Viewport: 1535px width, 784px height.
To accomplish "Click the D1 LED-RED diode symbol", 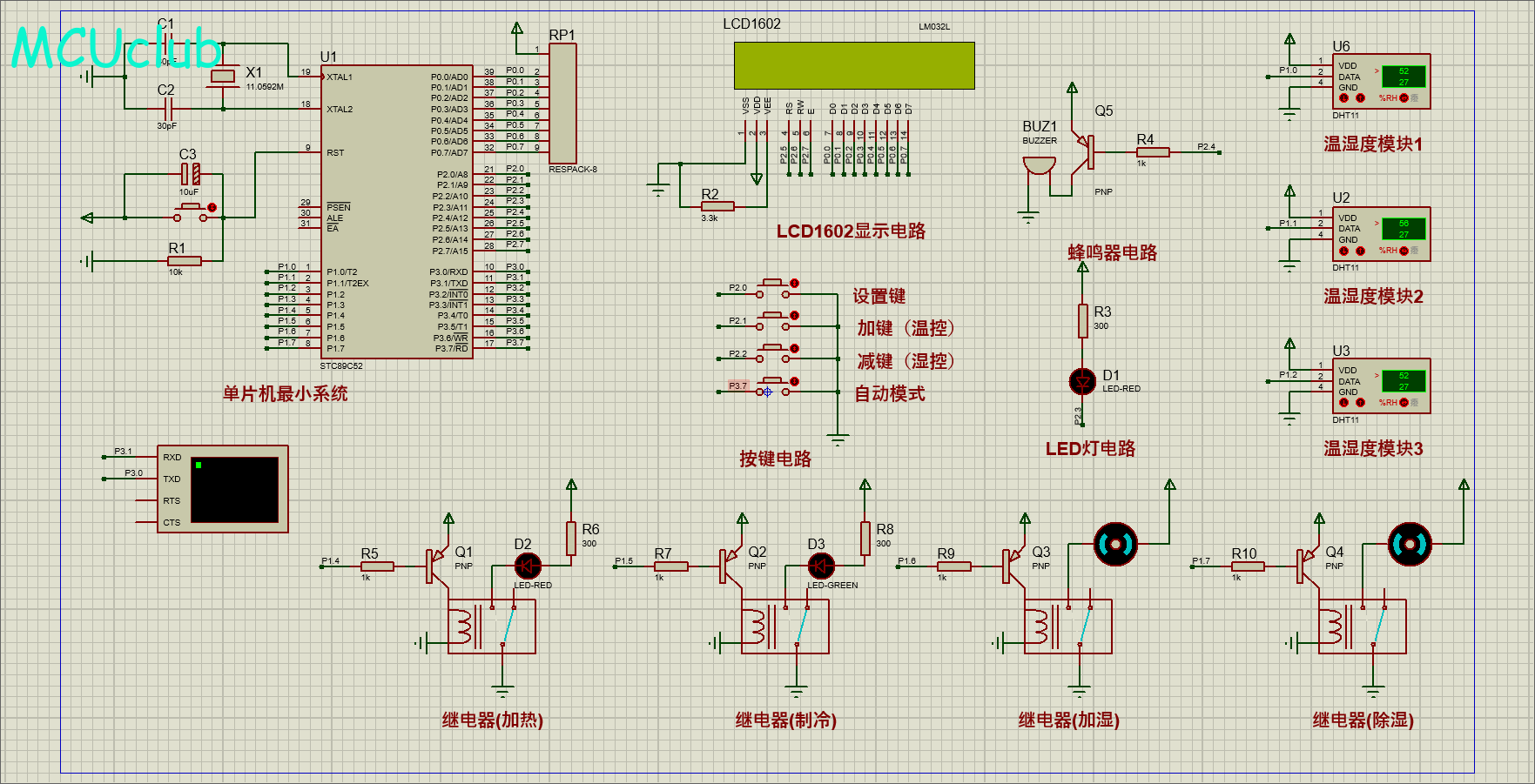I will coord(1082,381).
